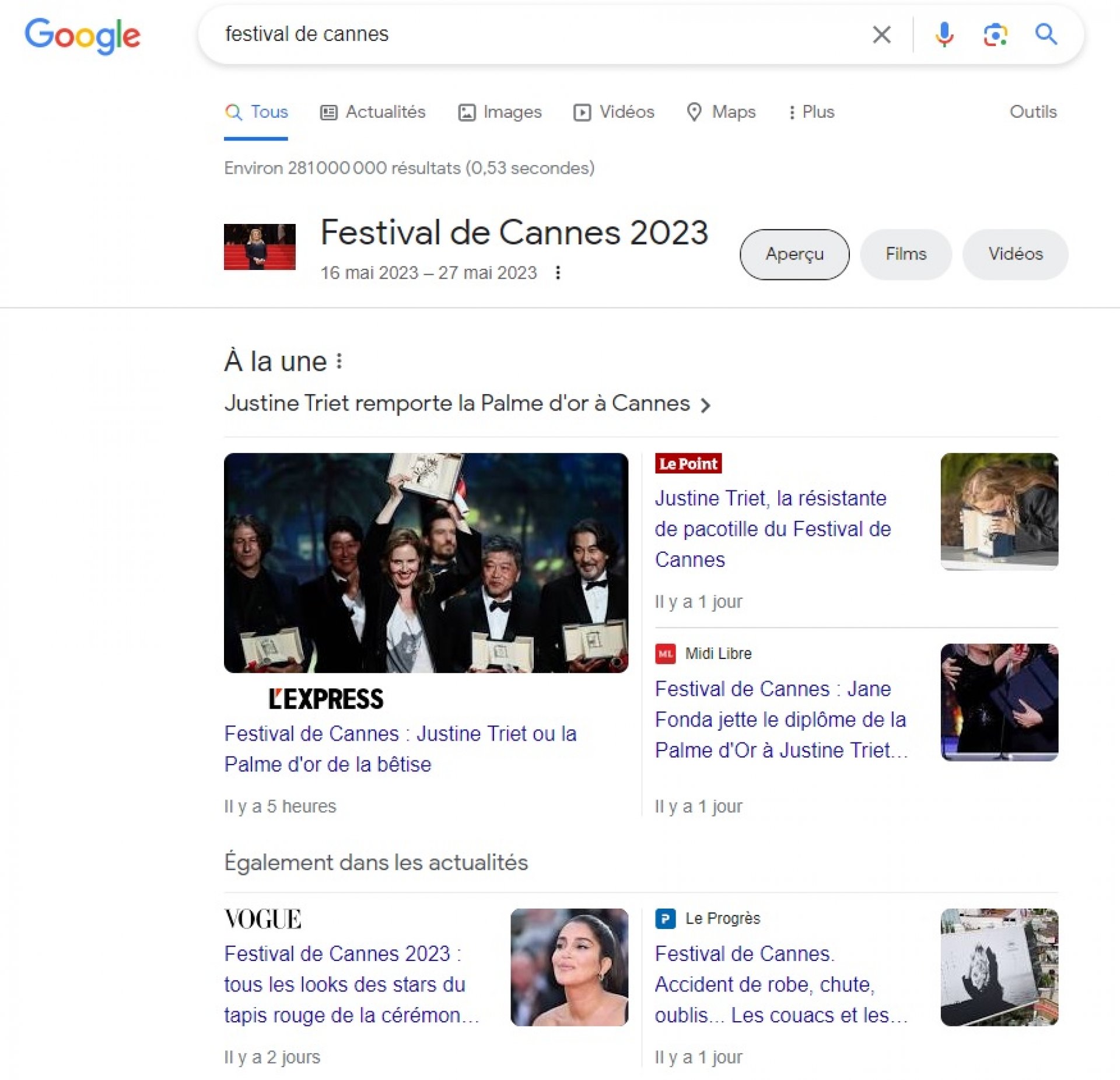This screenshot has width=1120, height=1080.
Task: Click the 'Également dans les actualités' heading
Action: [x=376, y=862]
